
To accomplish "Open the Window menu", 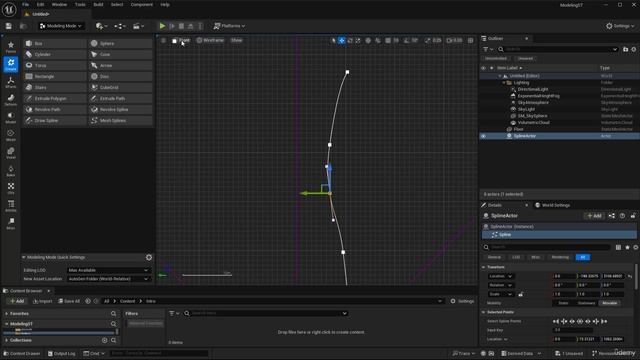I will [x=59, y=4].
